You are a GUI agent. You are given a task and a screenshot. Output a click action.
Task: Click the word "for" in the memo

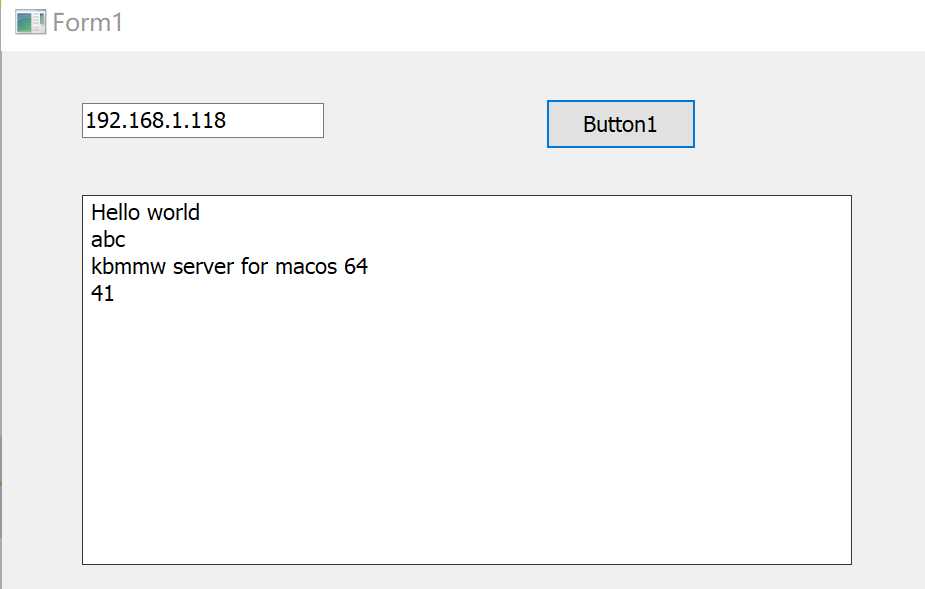[254, 267]
